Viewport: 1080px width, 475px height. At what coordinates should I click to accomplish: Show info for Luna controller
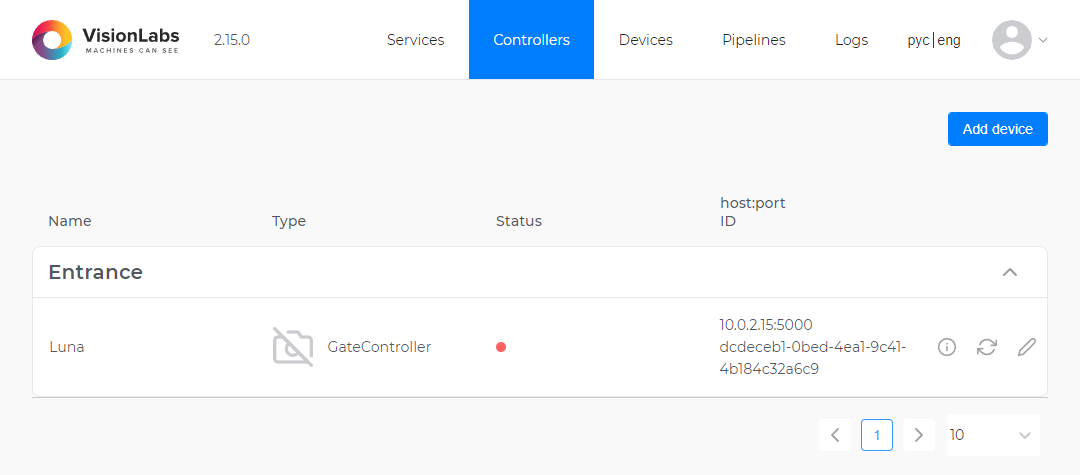pos(947,347)
